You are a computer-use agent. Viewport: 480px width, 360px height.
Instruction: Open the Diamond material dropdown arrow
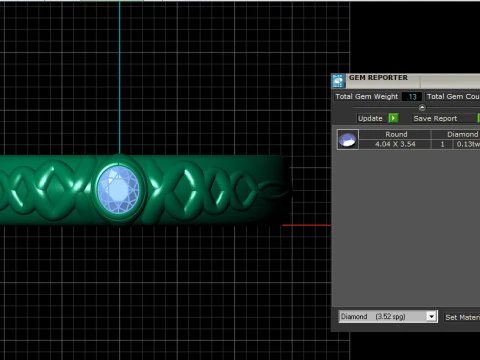(x=431, y=316)
